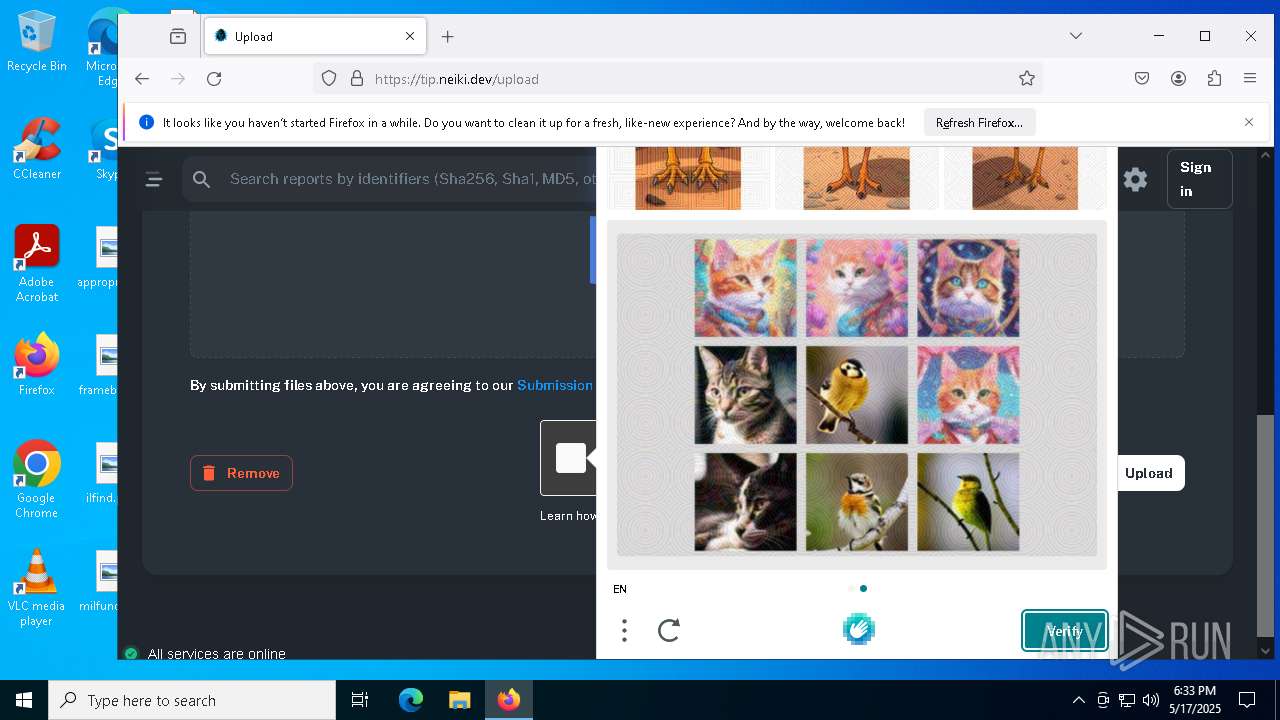Select the bottom-right yellow-green bird image

[x=968, y=502]
